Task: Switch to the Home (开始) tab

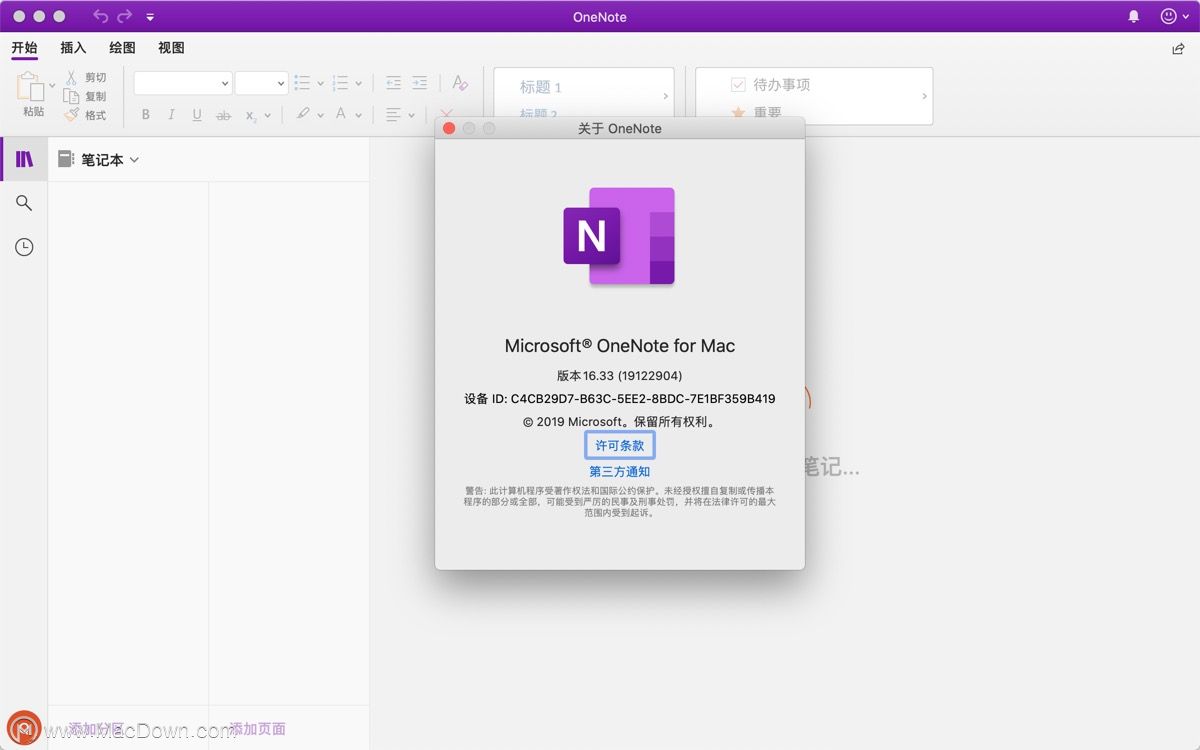Action: 24,48
